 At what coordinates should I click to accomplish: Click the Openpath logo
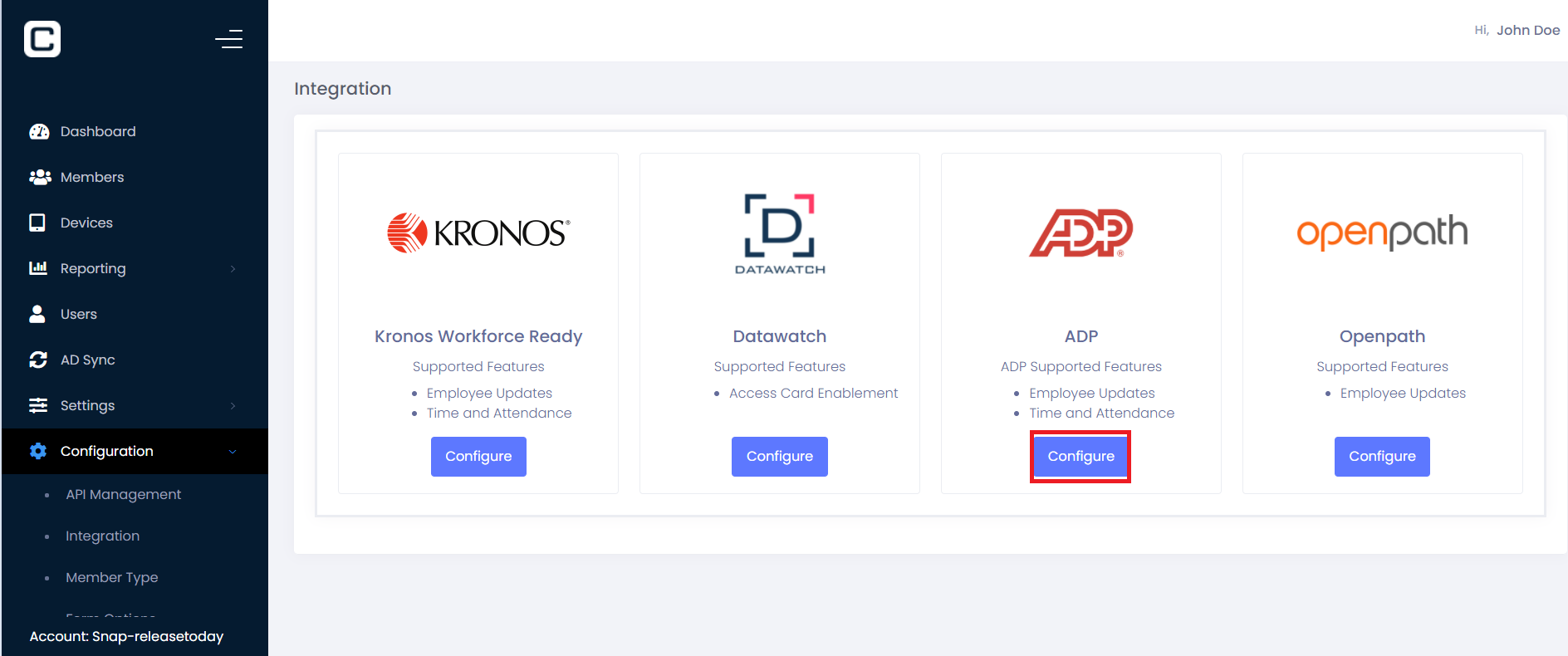[1382, 233]
